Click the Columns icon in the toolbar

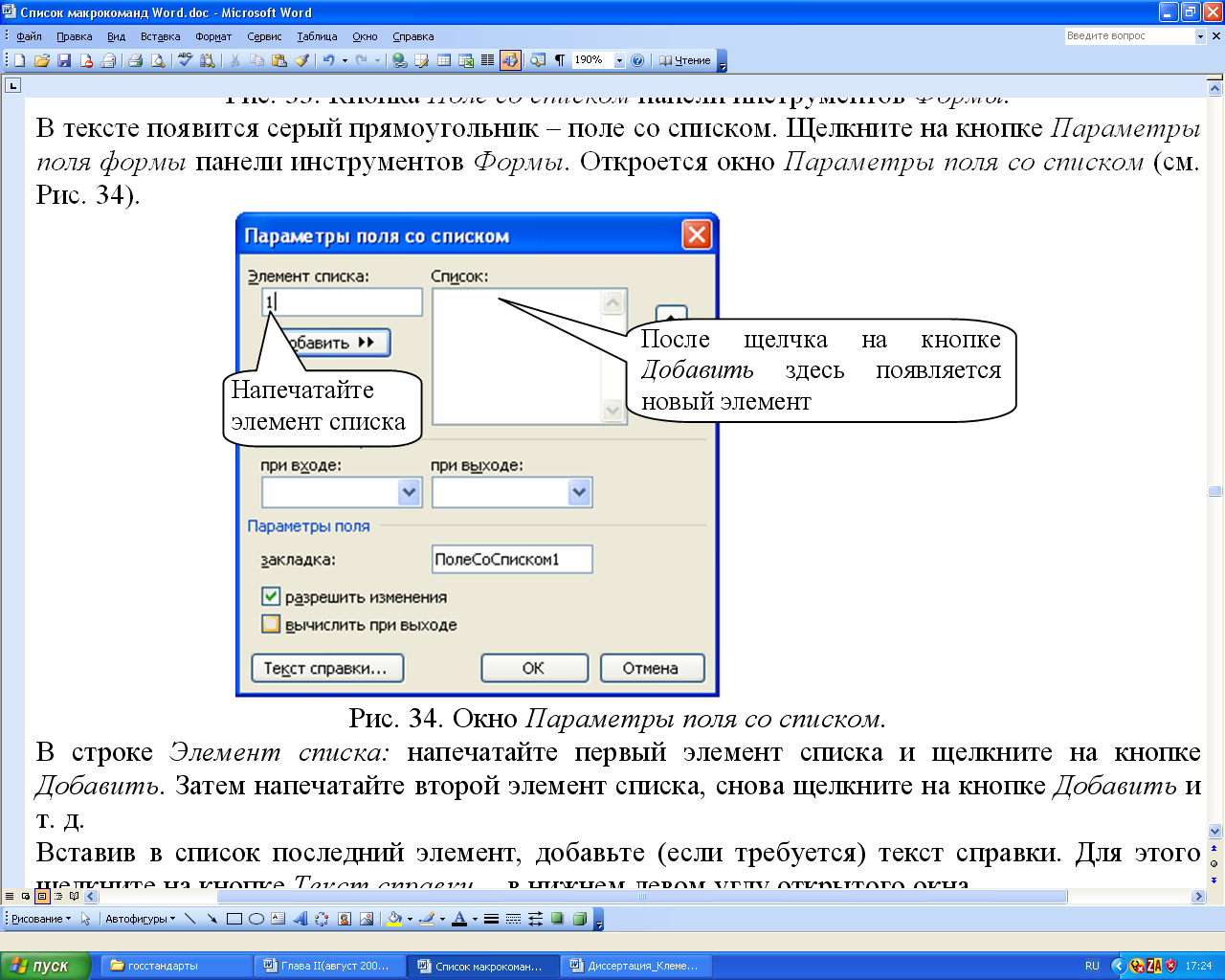click(x=488, y=60)
